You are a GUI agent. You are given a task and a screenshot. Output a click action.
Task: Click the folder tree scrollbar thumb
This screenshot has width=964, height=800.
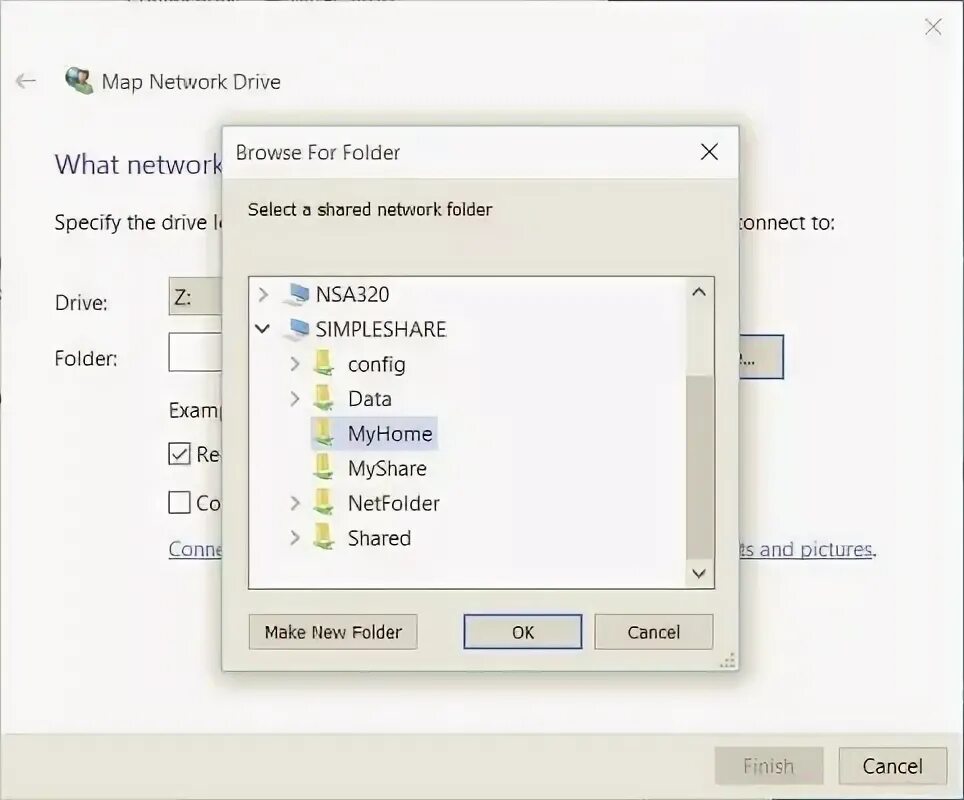click(x=700, y=466)
